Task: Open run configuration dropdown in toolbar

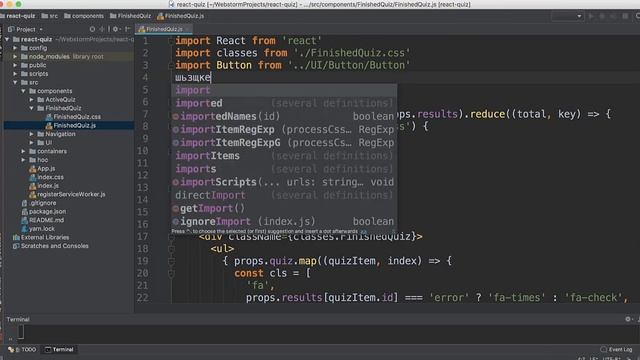Action: (x=567, y=16)
